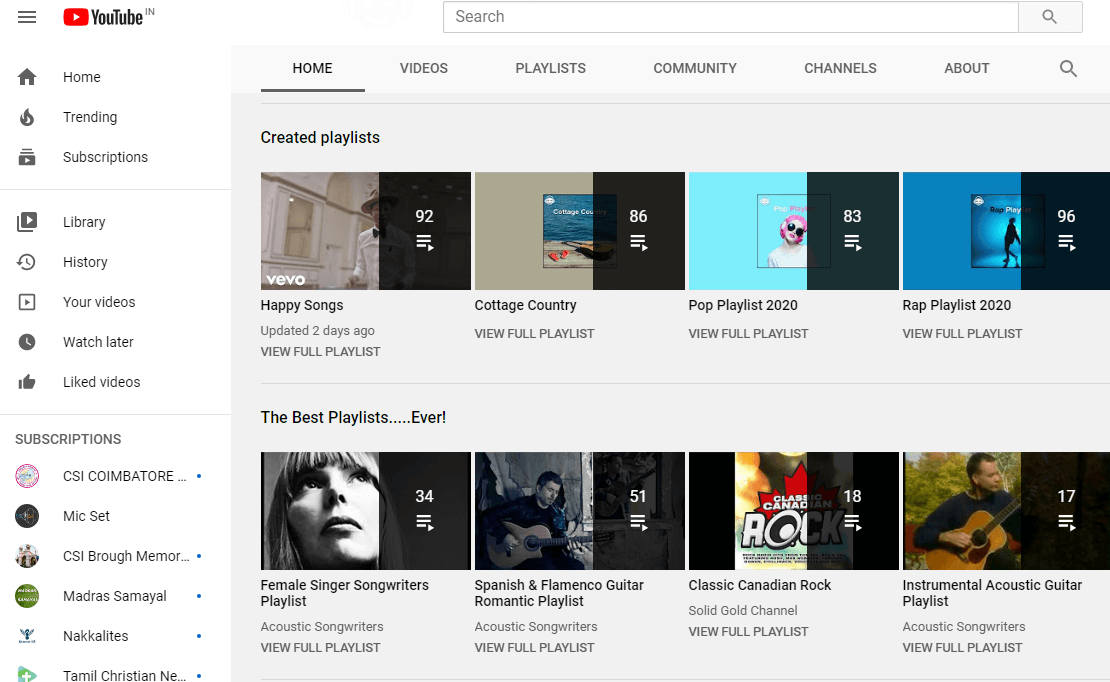1110x682 pixels.
Task: View full Rap Playlist 2020
Action: [962, 333]
